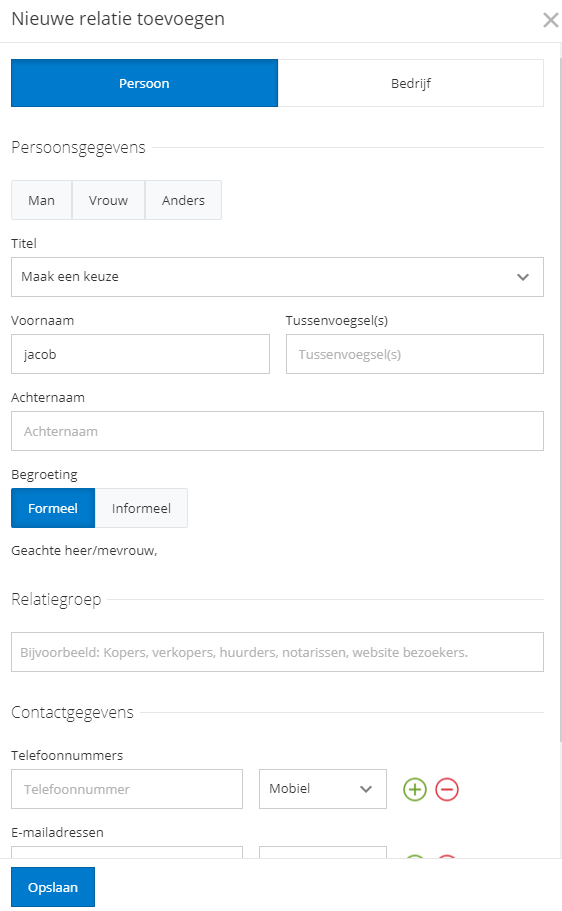Switch to the Bedrijf tab
This screenshot has width=562, height=911.
coord(411,83)
